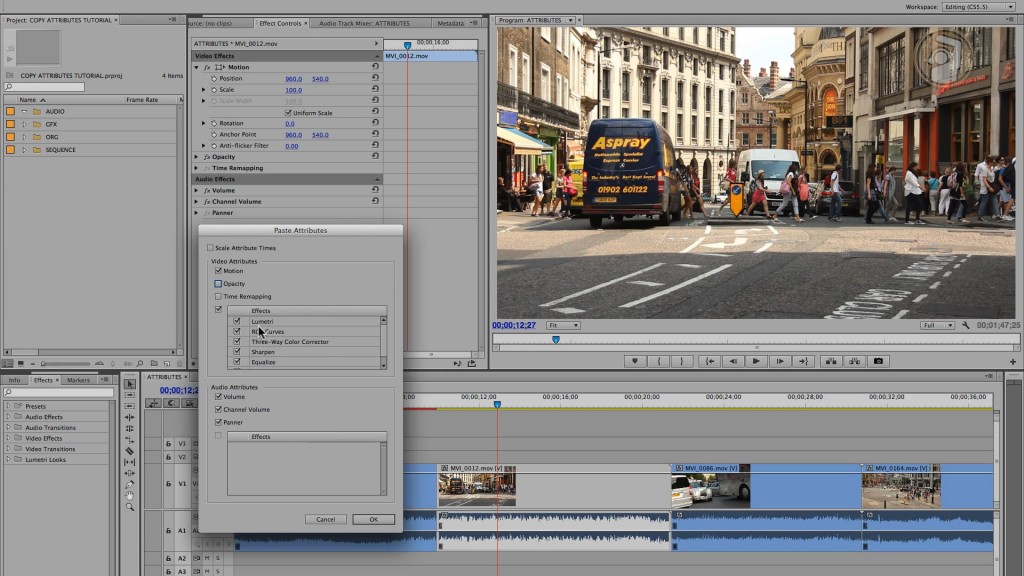Select the Razor tool in tools panel
This screenshot has height=576, width=1024.
pyautogui.click(x=130, y=451)
